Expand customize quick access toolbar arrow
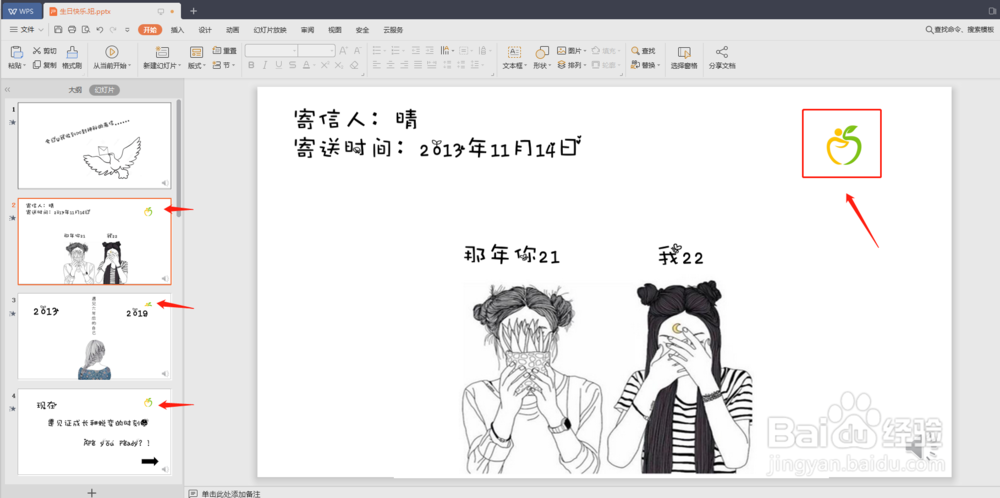Viewport: 1000px width, 498px height. click(127, 30)
